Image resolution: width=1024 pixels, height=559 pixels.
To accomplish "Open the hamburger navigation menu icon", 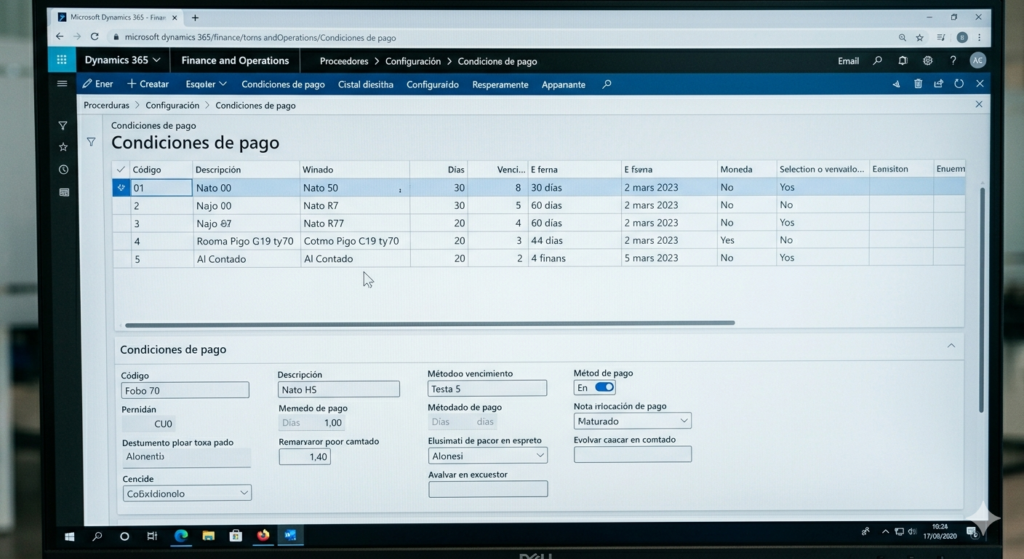I will click(x=62, y=84).
